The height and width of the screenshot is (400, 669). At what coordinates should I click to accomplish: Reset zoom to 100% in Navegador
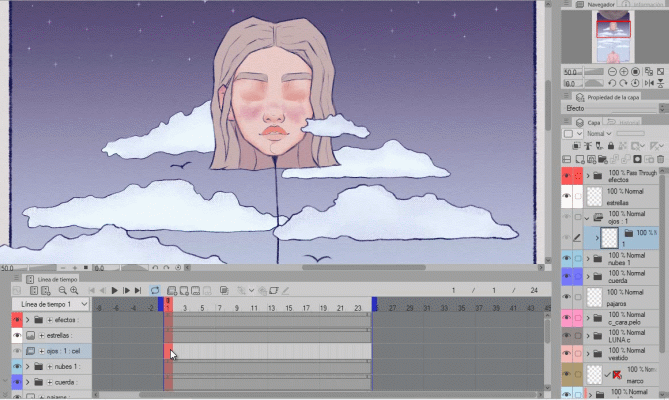(635, 72)
